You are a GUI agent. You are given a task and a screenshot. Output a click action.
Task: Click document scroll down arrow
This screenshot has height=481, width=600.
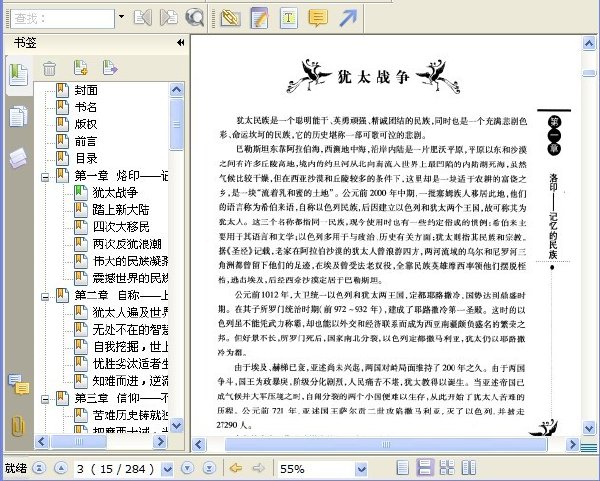coord(589,428)
